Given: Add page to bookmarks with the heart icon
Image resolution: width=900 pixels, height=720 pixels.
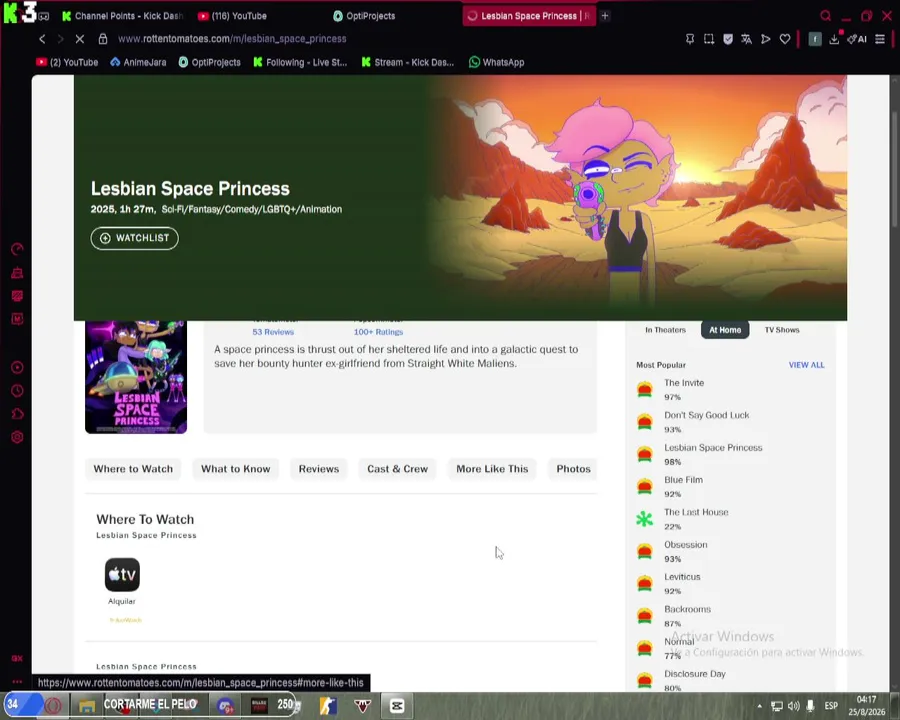Looking at the screenshot, I should (785, 39).
